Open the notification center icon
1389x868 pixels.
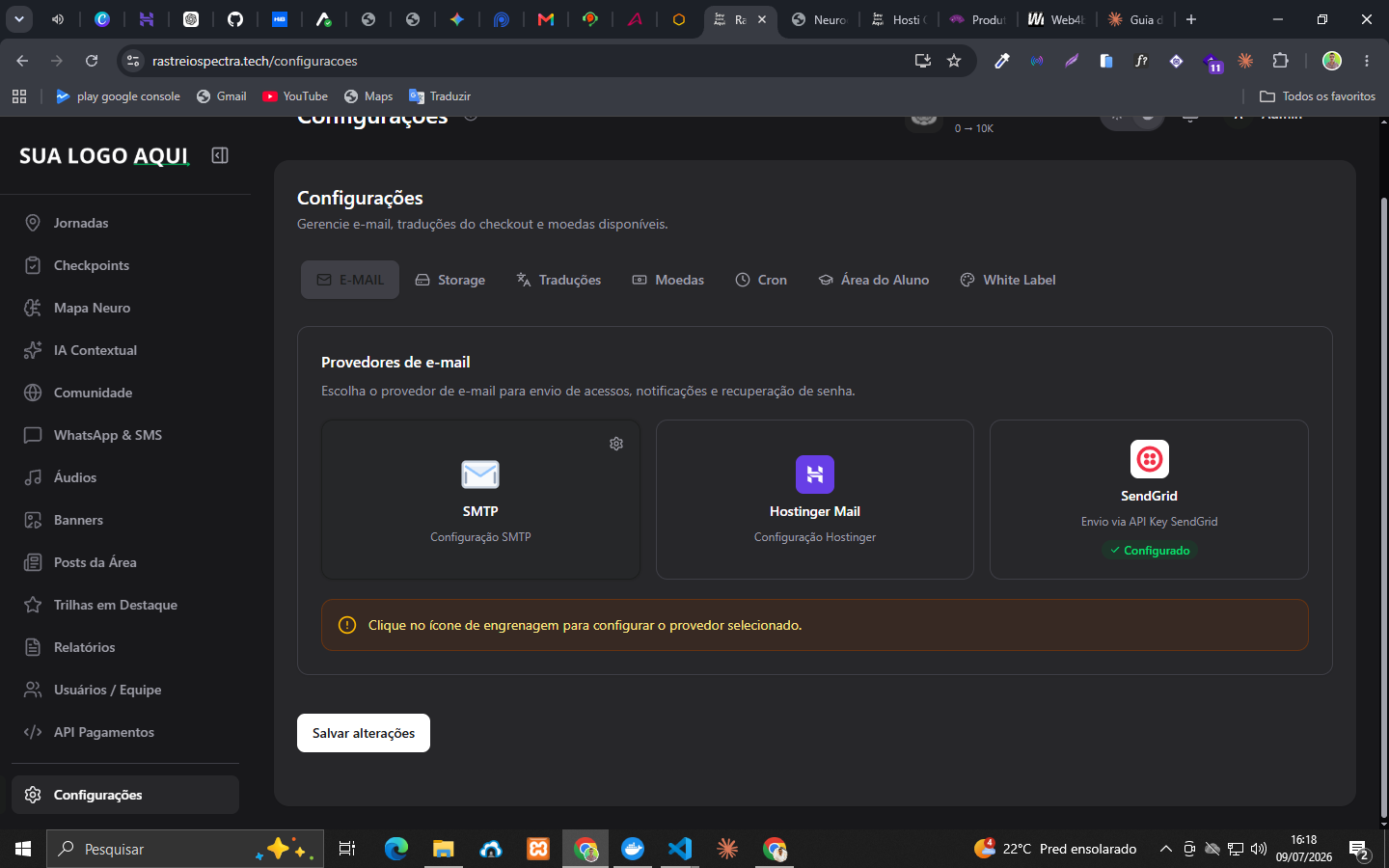(1360, 850)
